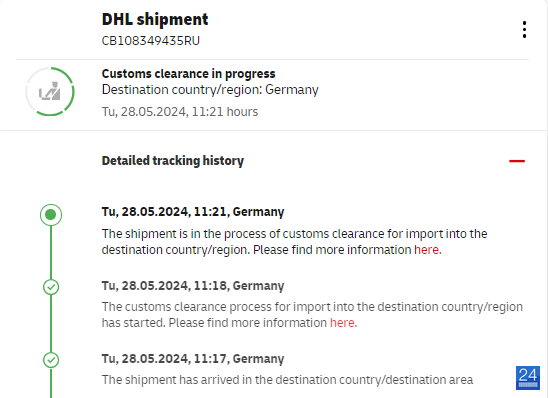Select the 'Tu, 28.05.2024, 11:21, Germany' entry heading

[193, 212]
